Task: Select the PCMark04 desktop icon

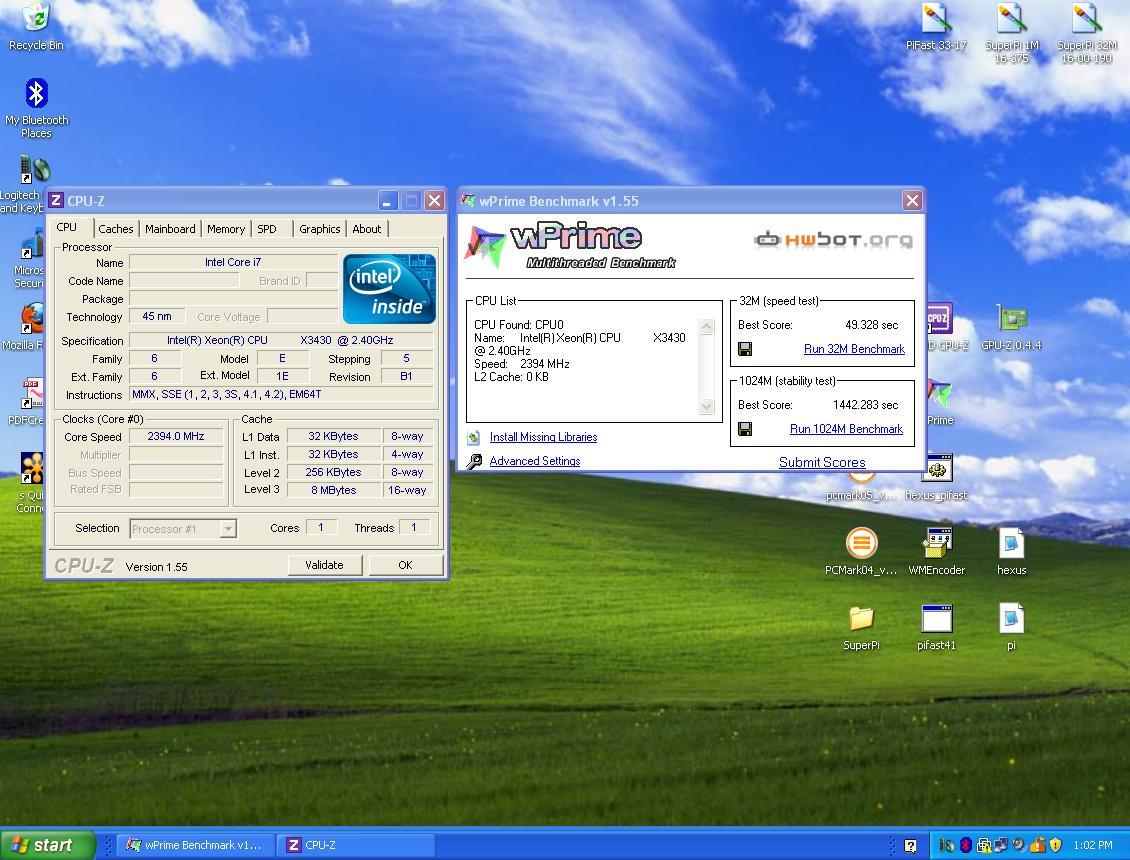Action: click(861, 551)
